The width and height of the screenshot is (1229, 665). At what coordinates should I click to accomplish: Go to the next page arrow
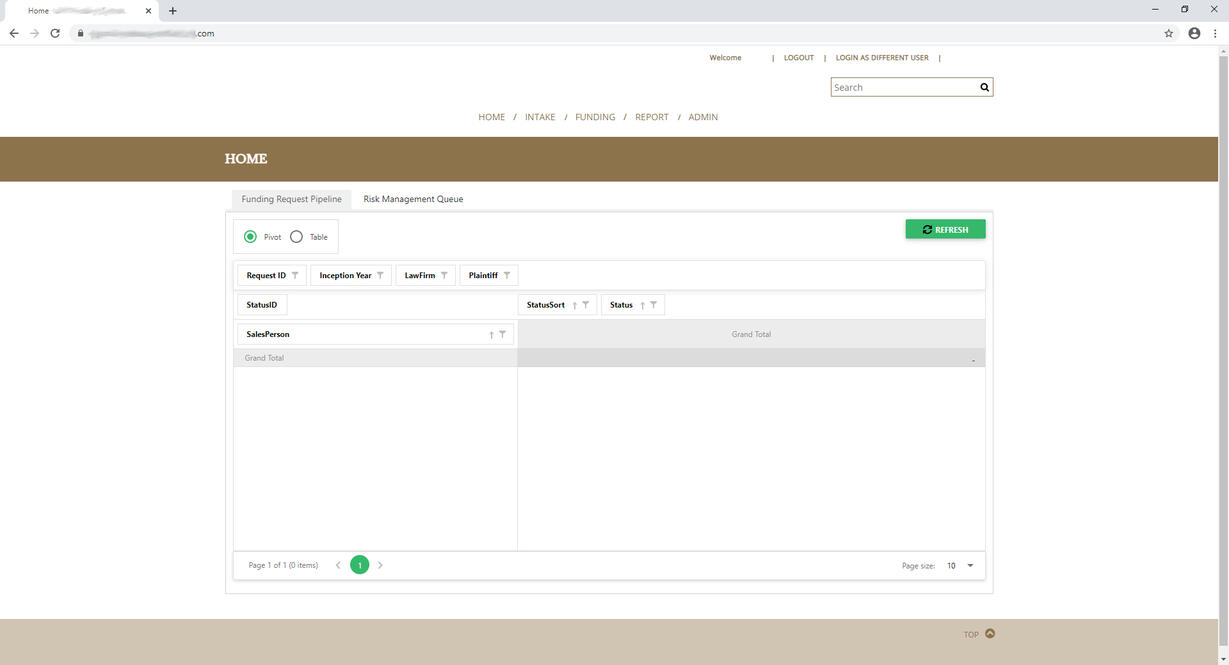[x=380, y=565]
